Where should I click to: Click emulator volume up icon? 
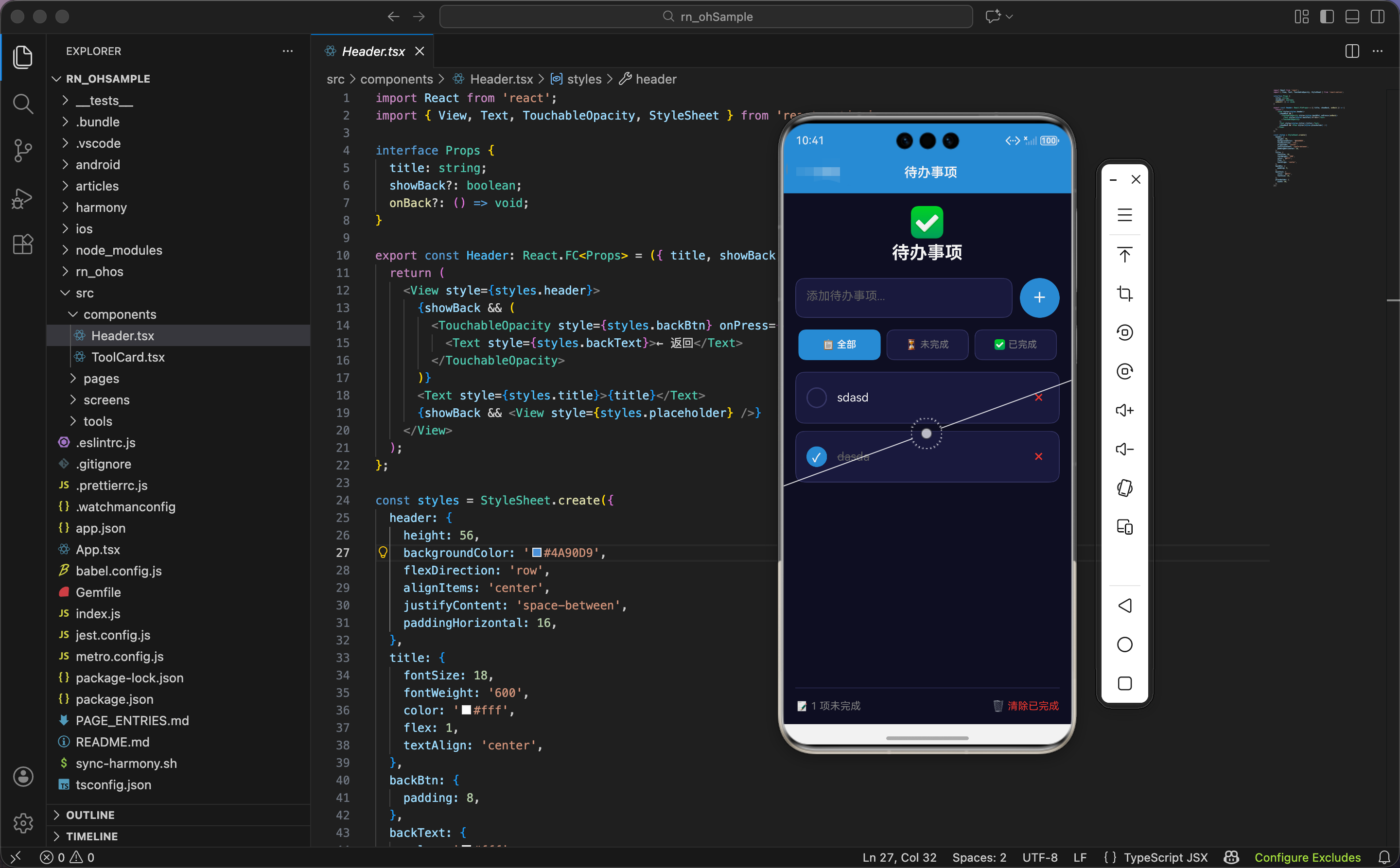point(1124,410)
